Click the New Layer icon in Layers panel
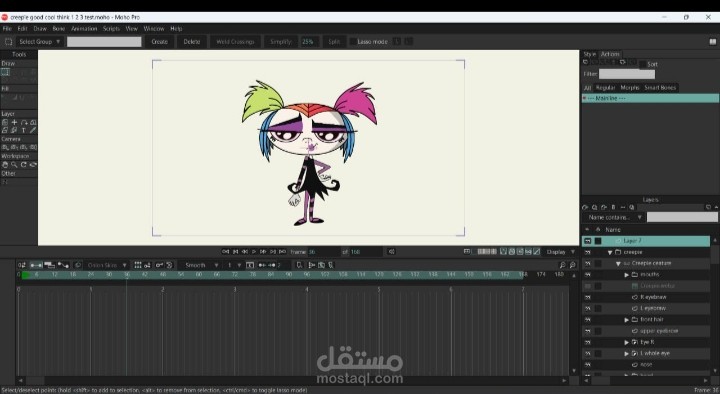 (585, 208)
